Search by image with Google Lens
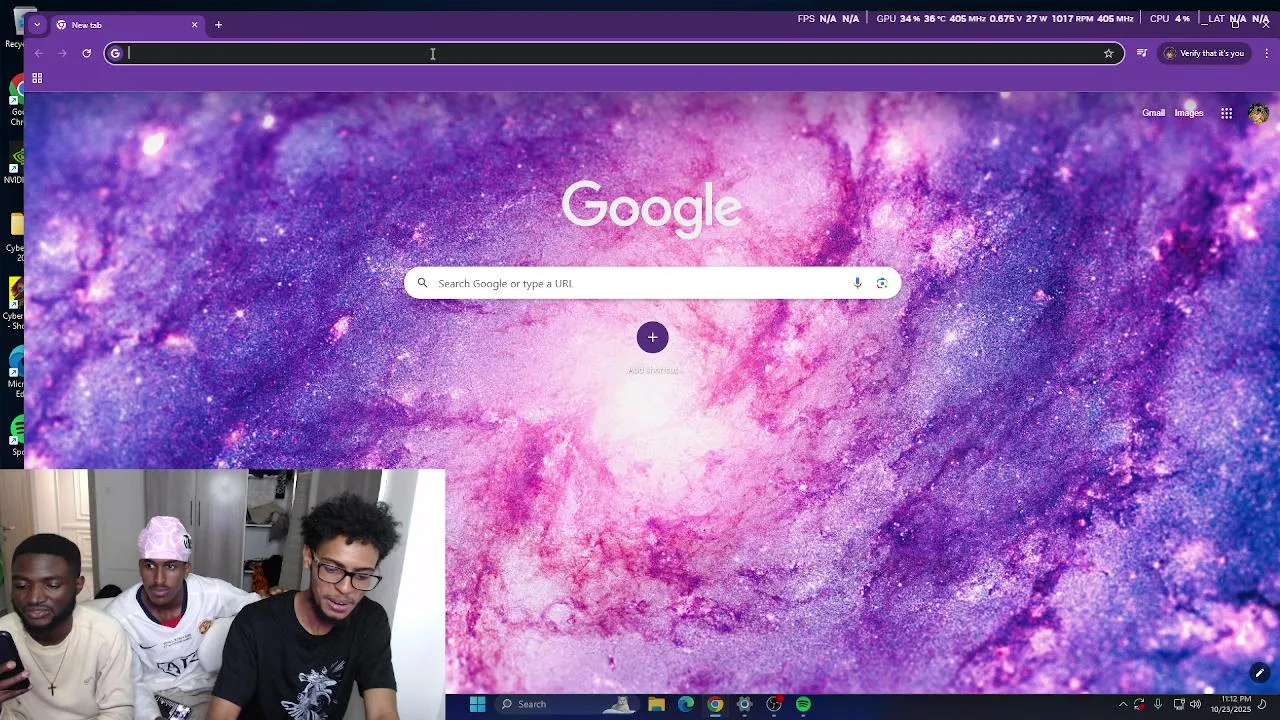 coord(881,283)
